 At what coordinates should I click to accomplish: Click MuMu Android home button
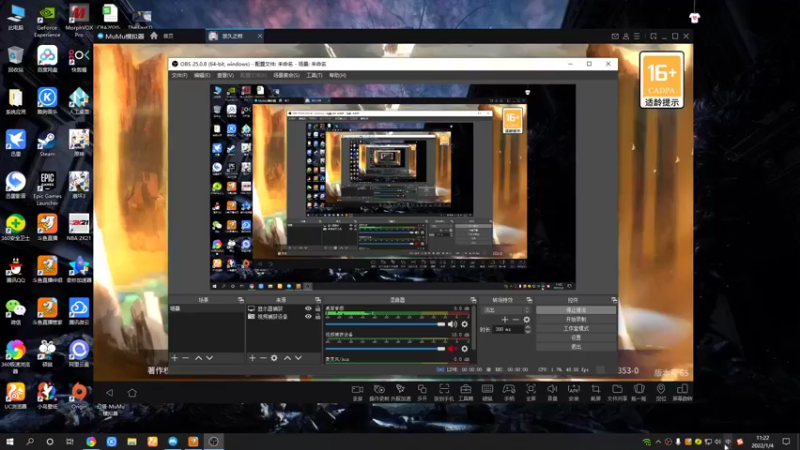132,392
